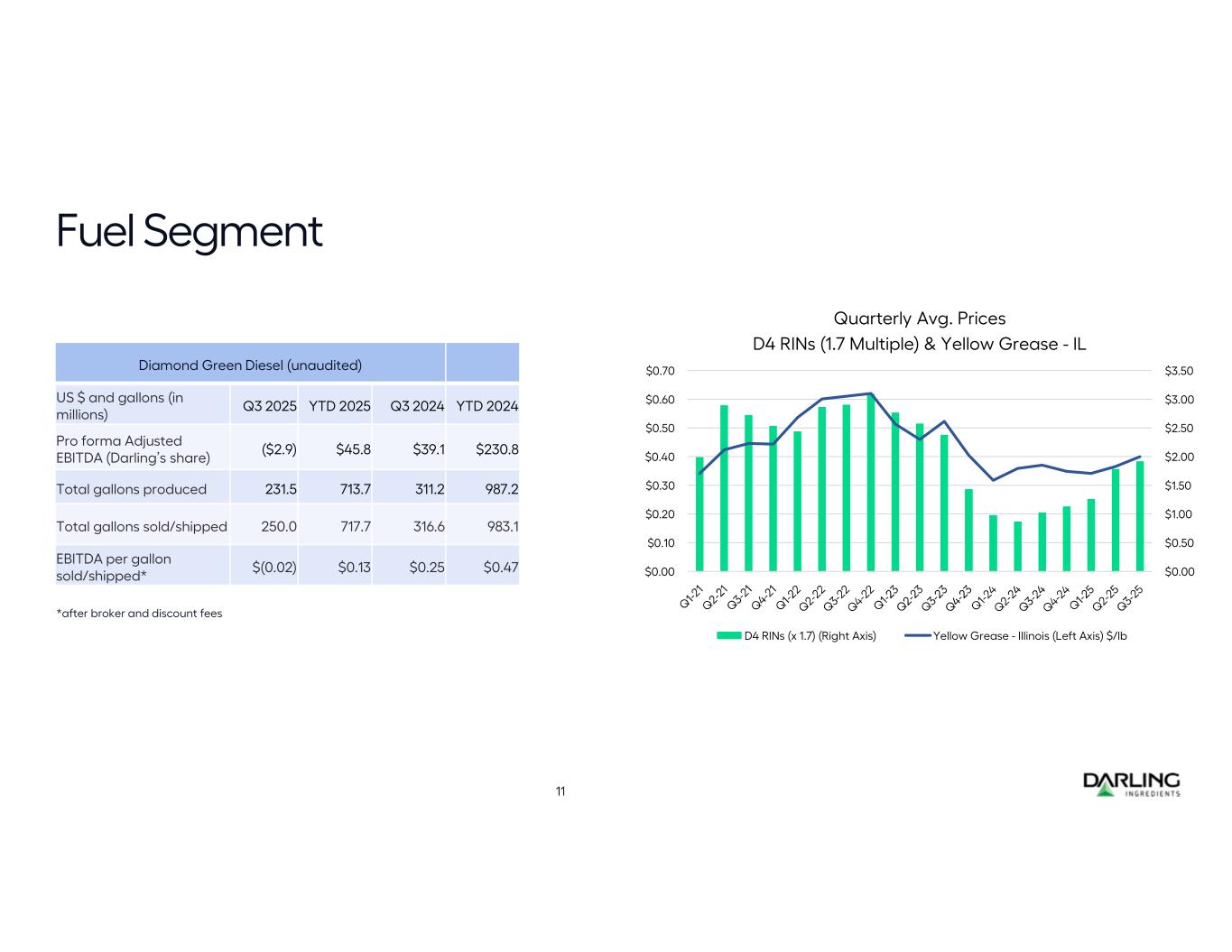
Task: Click the $3.50 right axis label
Action: (1179, 371)
